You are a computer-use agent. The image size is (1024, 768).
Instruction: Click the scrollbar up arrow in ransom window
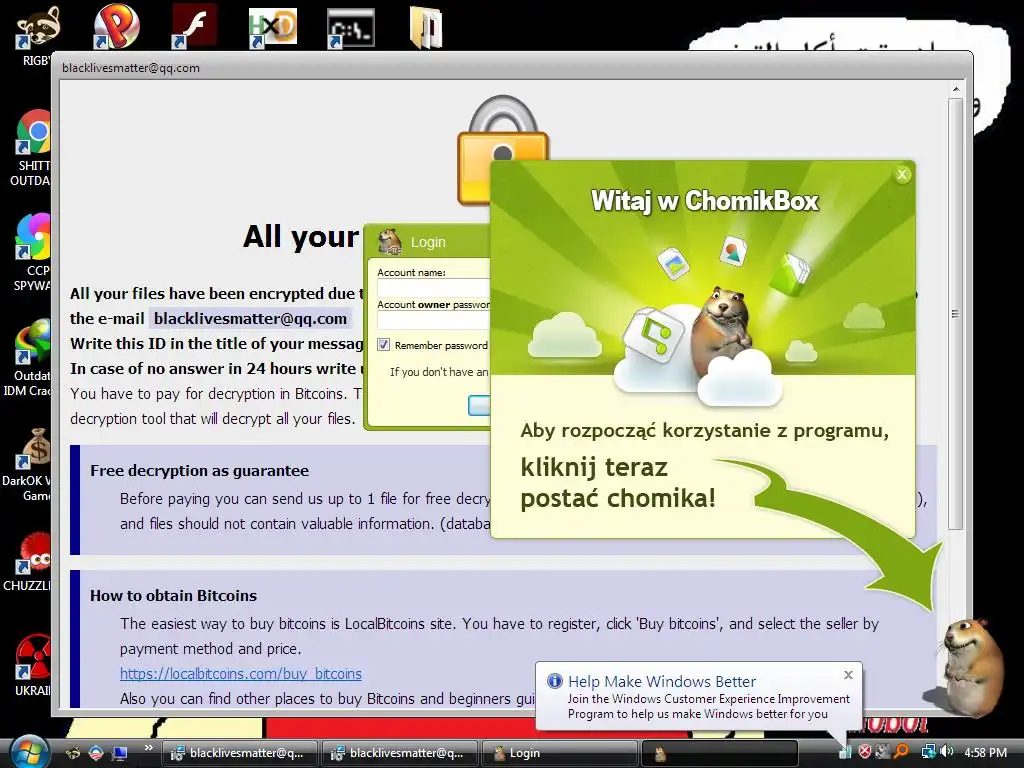955,89
